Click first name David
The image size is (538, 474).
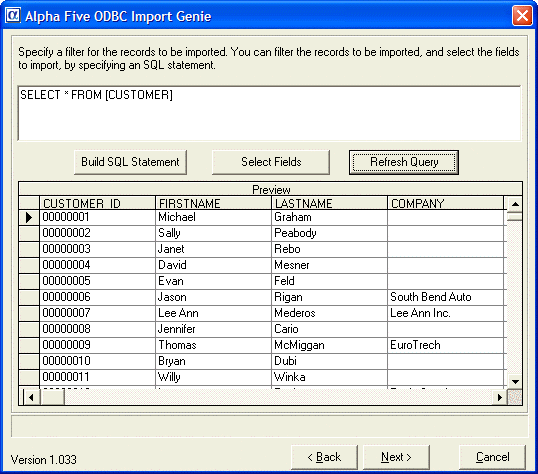213,265
